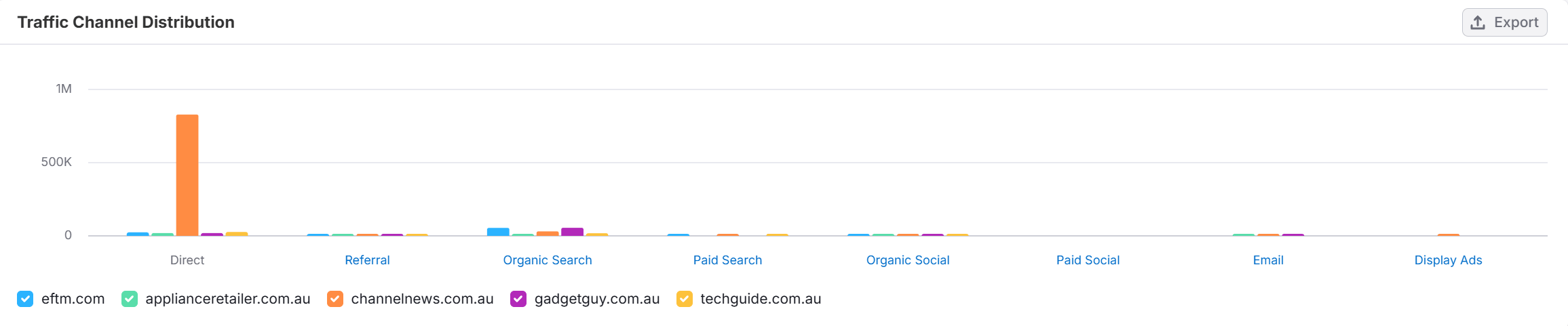Toggle the applianceretailer.com.au checkbox
This screenshot has width=1568, height=326.
coord(130,299)
